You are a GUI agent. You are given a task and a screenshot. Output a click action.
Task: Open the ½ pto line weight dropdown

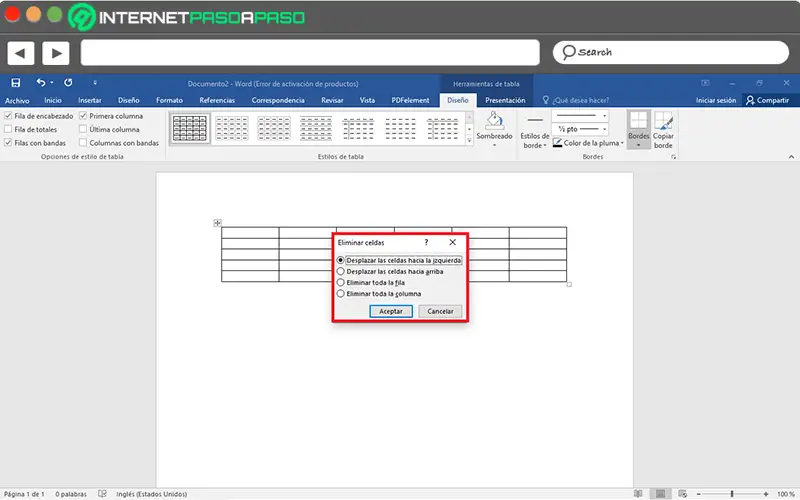click(x=605, y=129)
